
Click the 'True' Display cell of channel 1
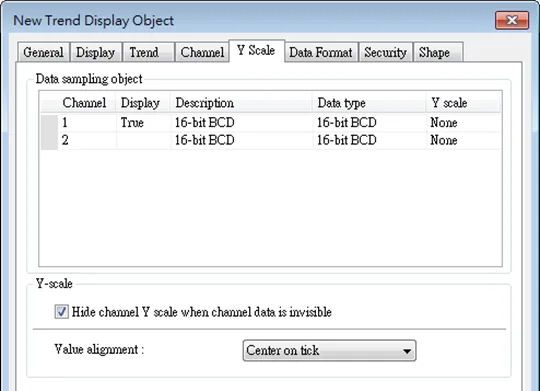click(143, 123)
